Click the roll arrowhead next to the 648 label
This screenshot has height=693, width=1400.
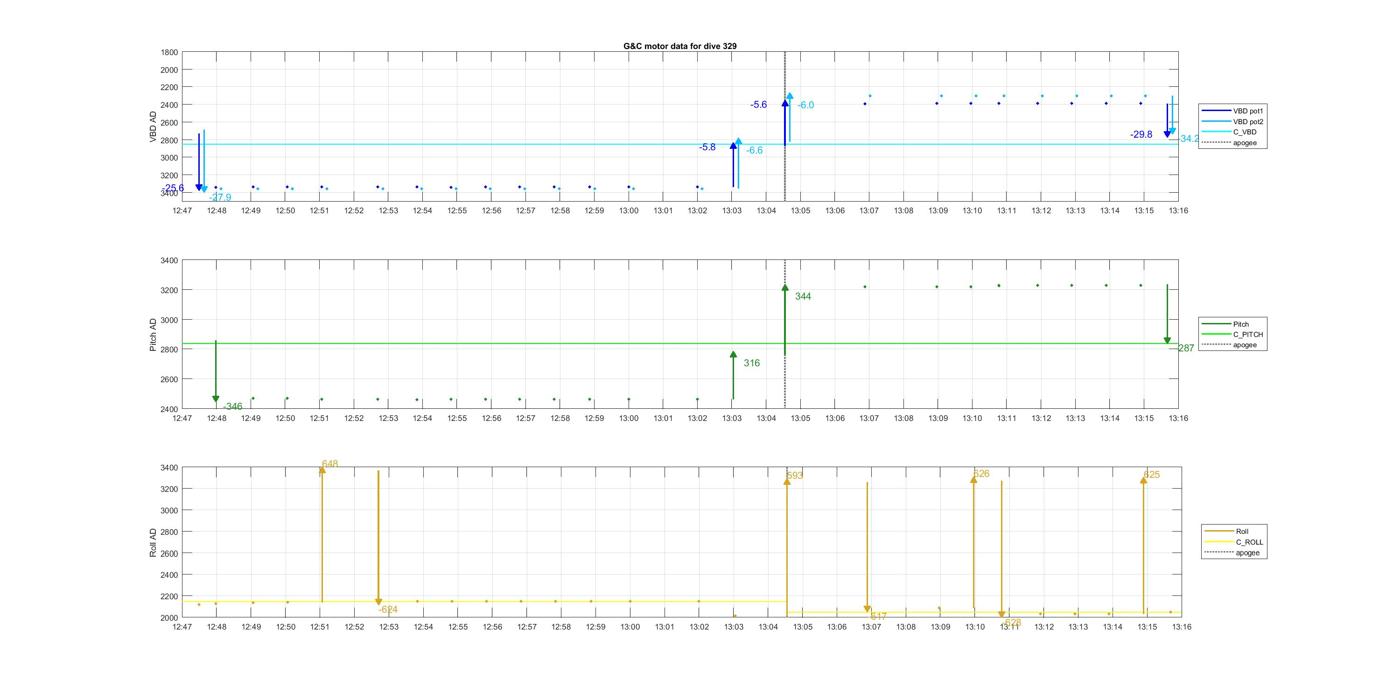click(322, 470)
